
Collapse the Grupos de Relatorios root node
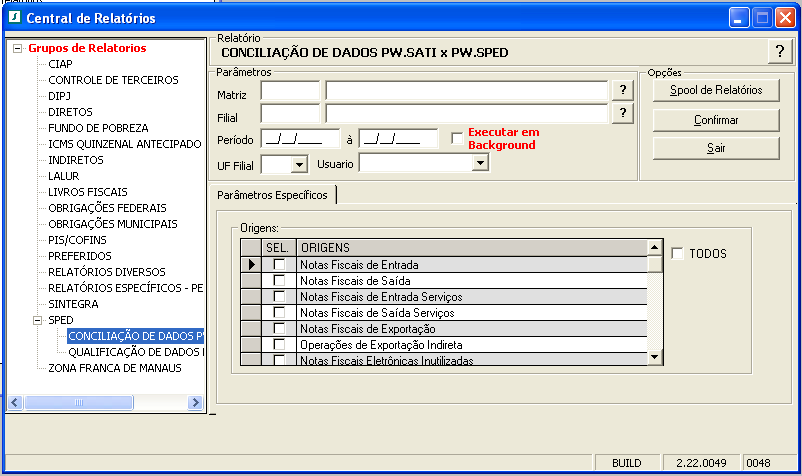coord(16,48)
